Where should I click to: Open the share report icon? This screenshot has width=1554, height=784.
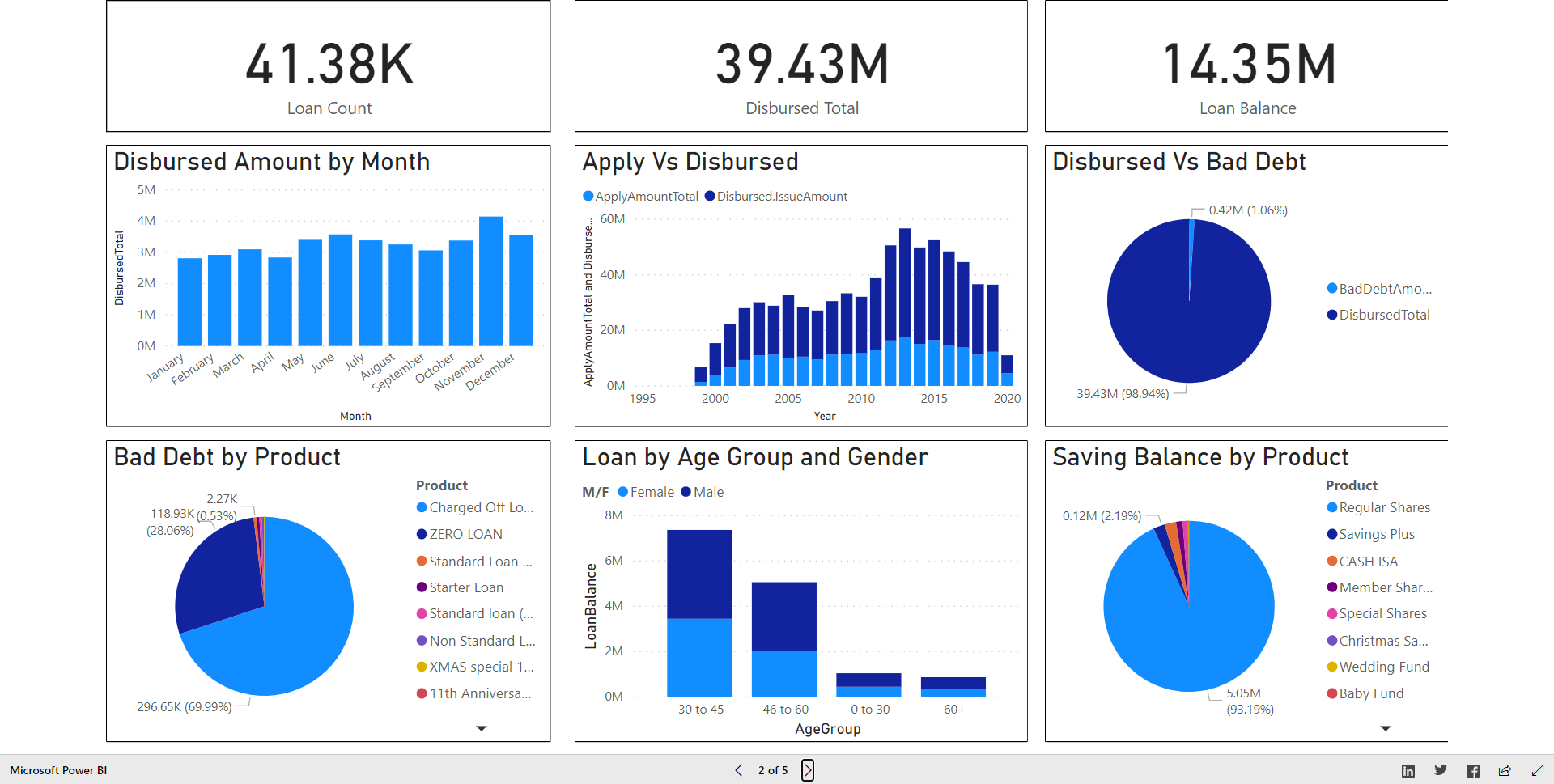pyautogui.click(x=1505, y=771)
